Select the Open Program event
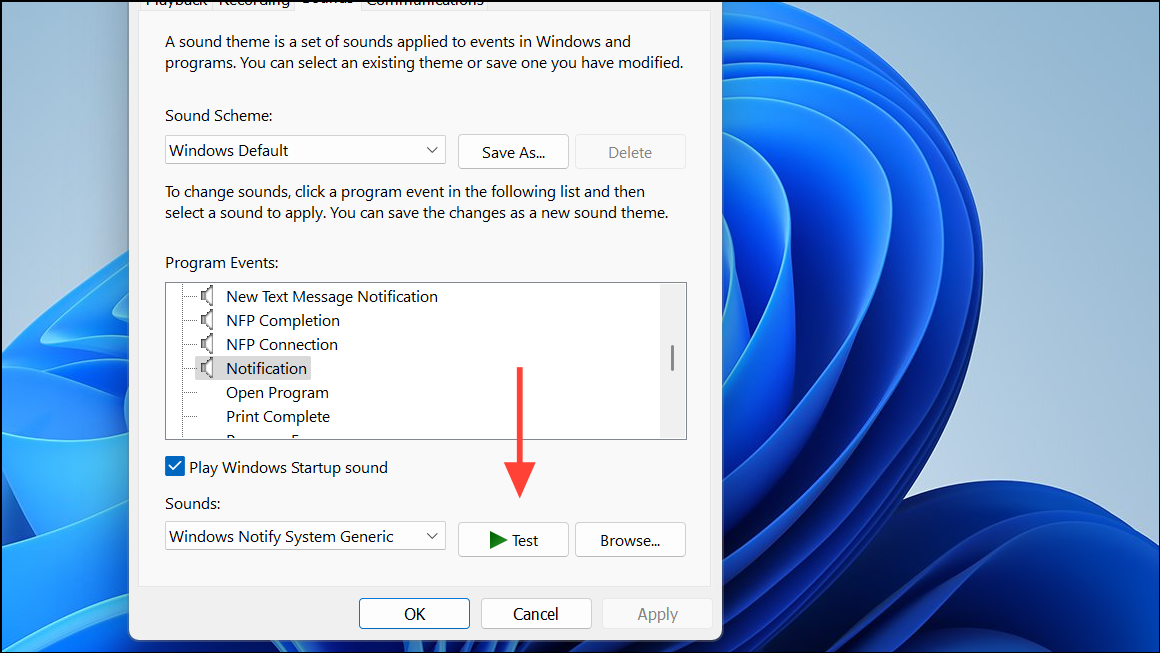This screenshot has width=1160, height=653. (x=277, y=392)
